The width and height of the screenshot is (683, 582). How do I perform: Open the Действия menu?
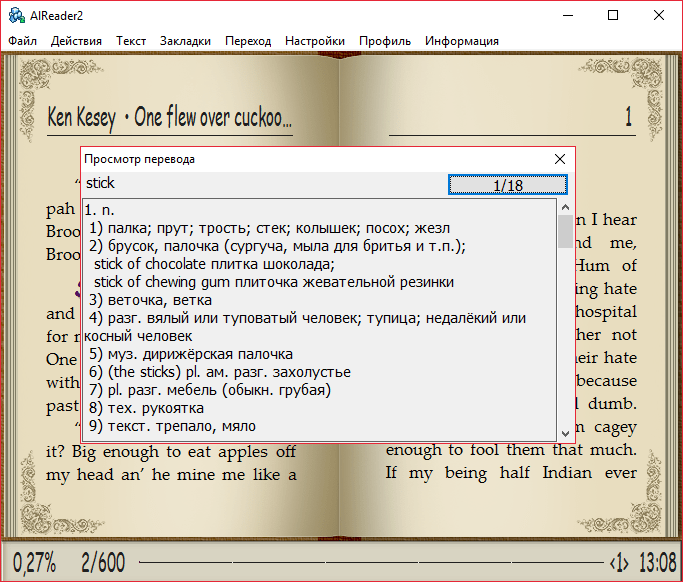tap(76, 41)
